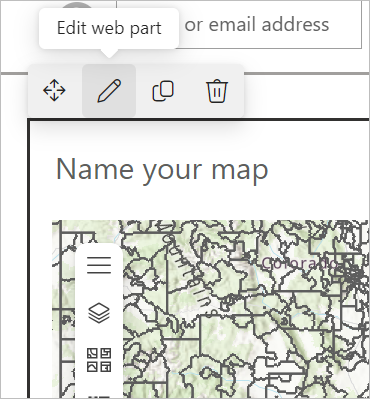Click the Colorado label on the map
370x399 pixels.
300,263
